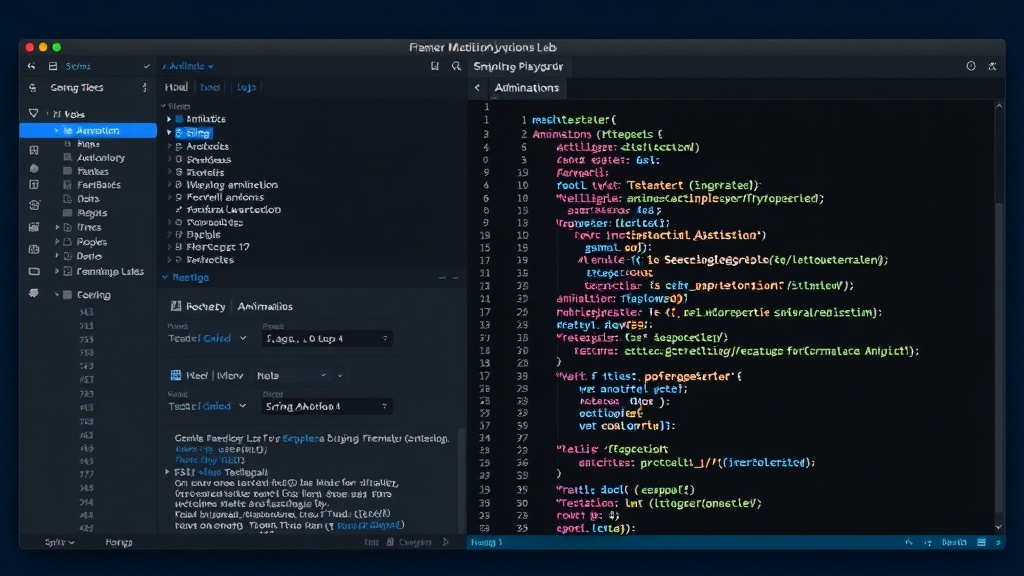Open the 'Animate' dropdown in the top toolbar
1024x576 pixels.
tap(188, 66)
